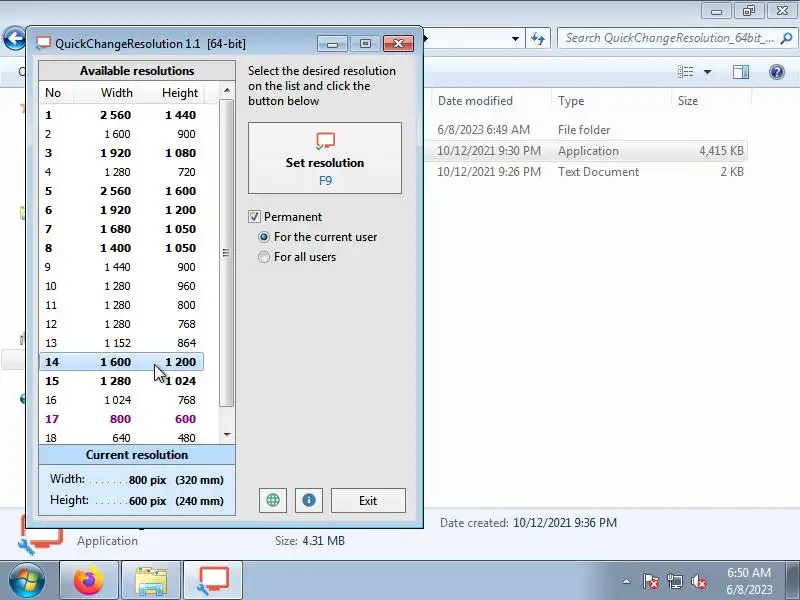Select resolution row 13 1152 x 864

tap(121, 343)
